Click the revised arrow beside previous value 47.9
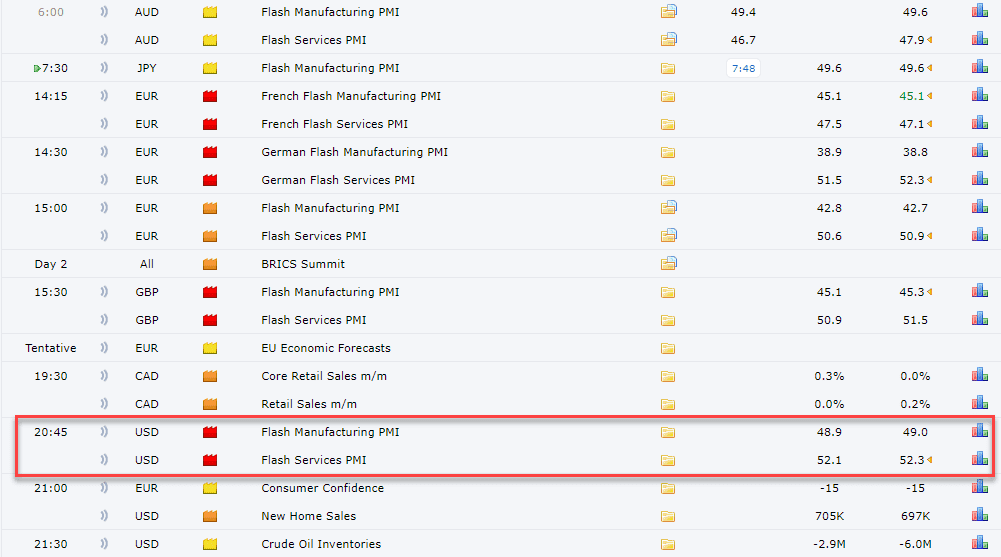This screenshot has width=1001, height=557. click(x=931, y=41)
